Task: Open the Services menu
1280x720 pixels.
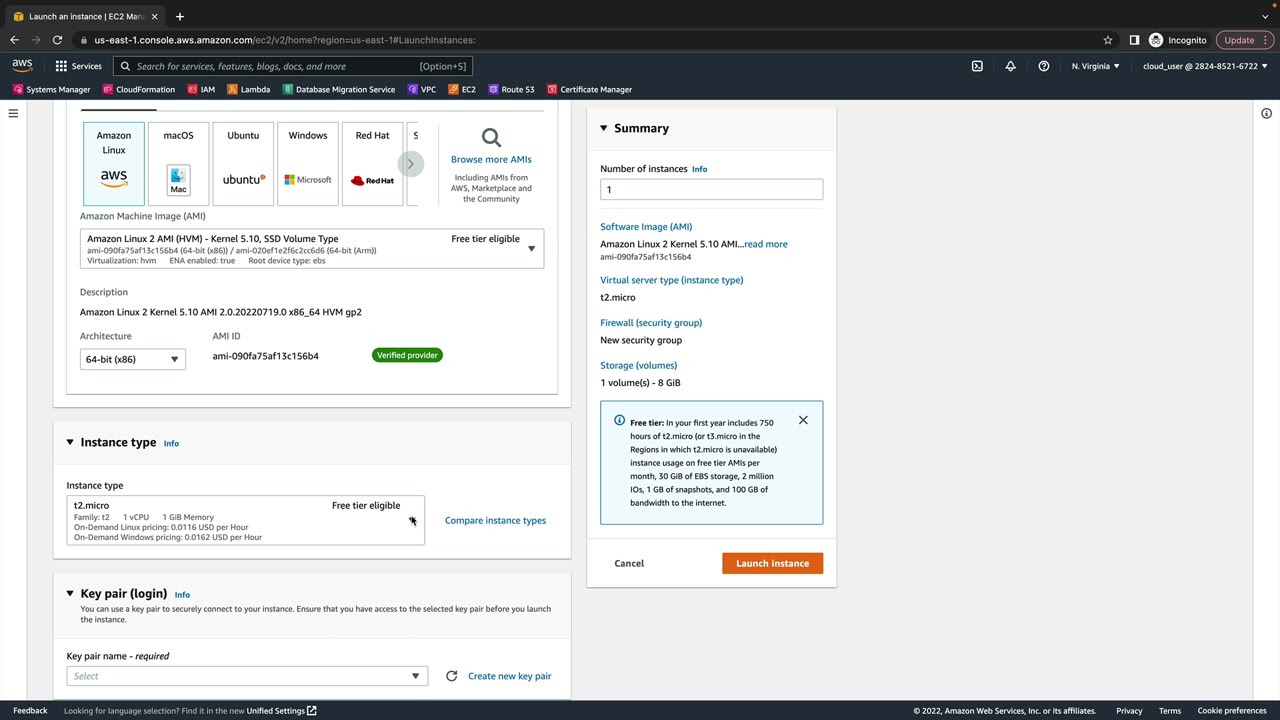Action: click(78, 66)
